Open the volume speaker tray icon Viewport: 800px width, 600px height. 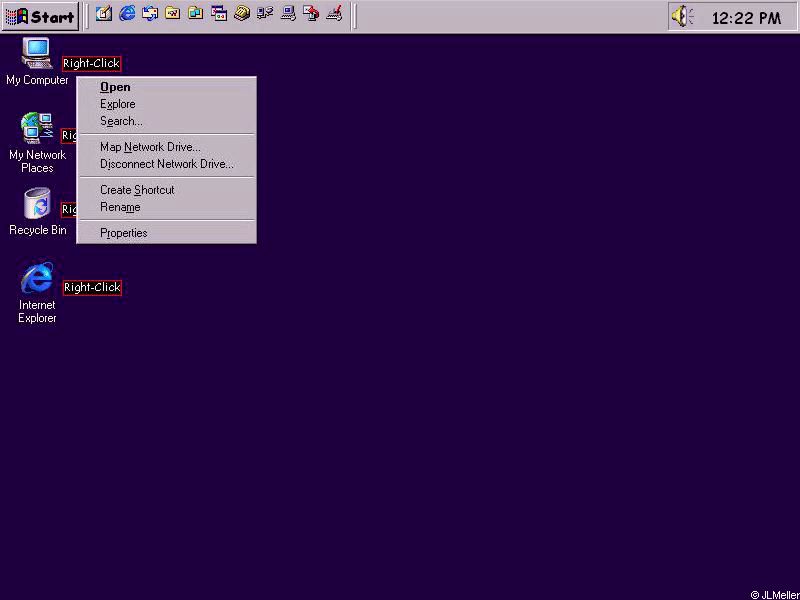(x=682, y=16)
